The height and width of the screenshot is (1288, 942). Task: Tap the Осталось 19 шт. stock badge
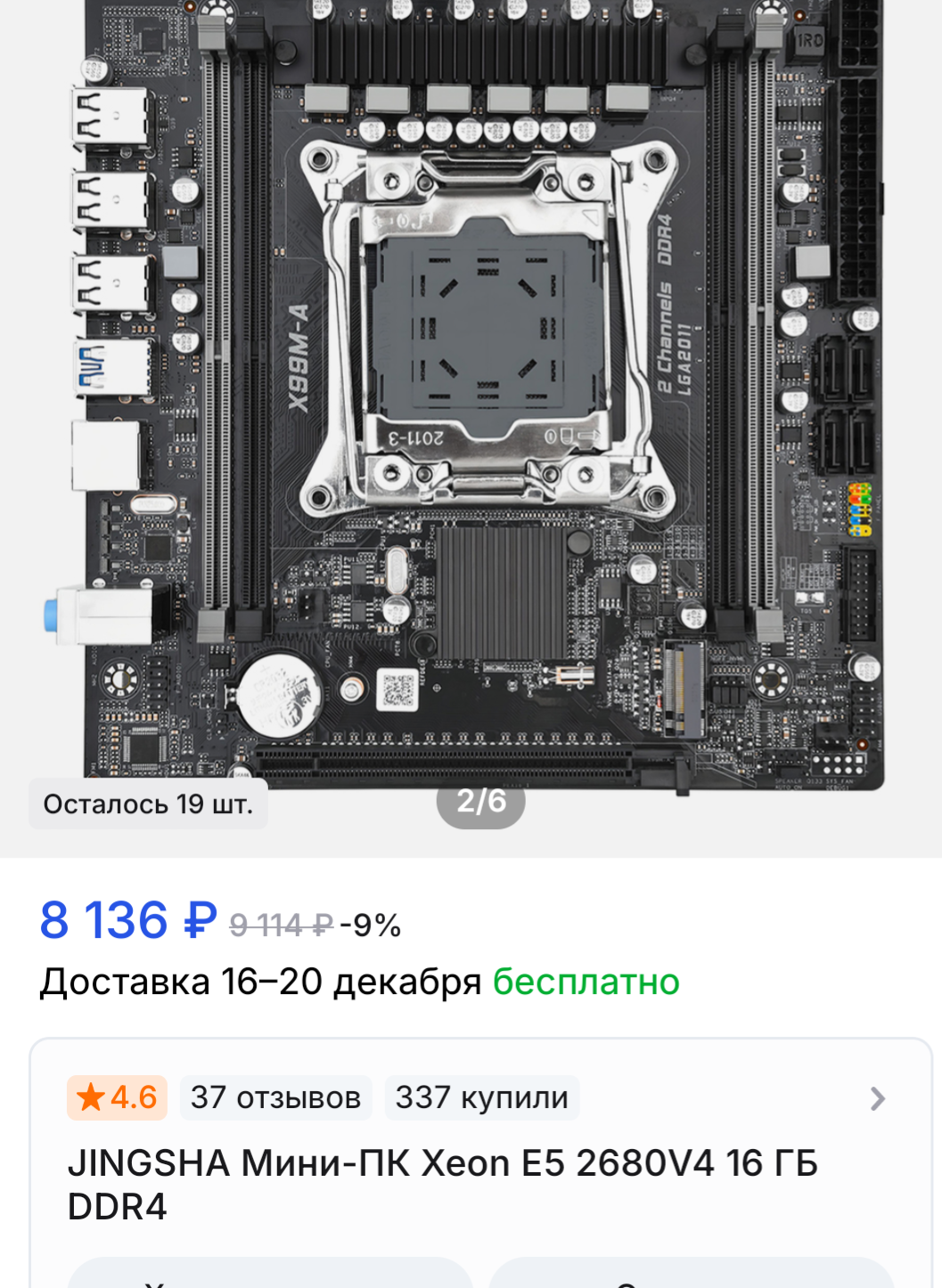(148, 804)
